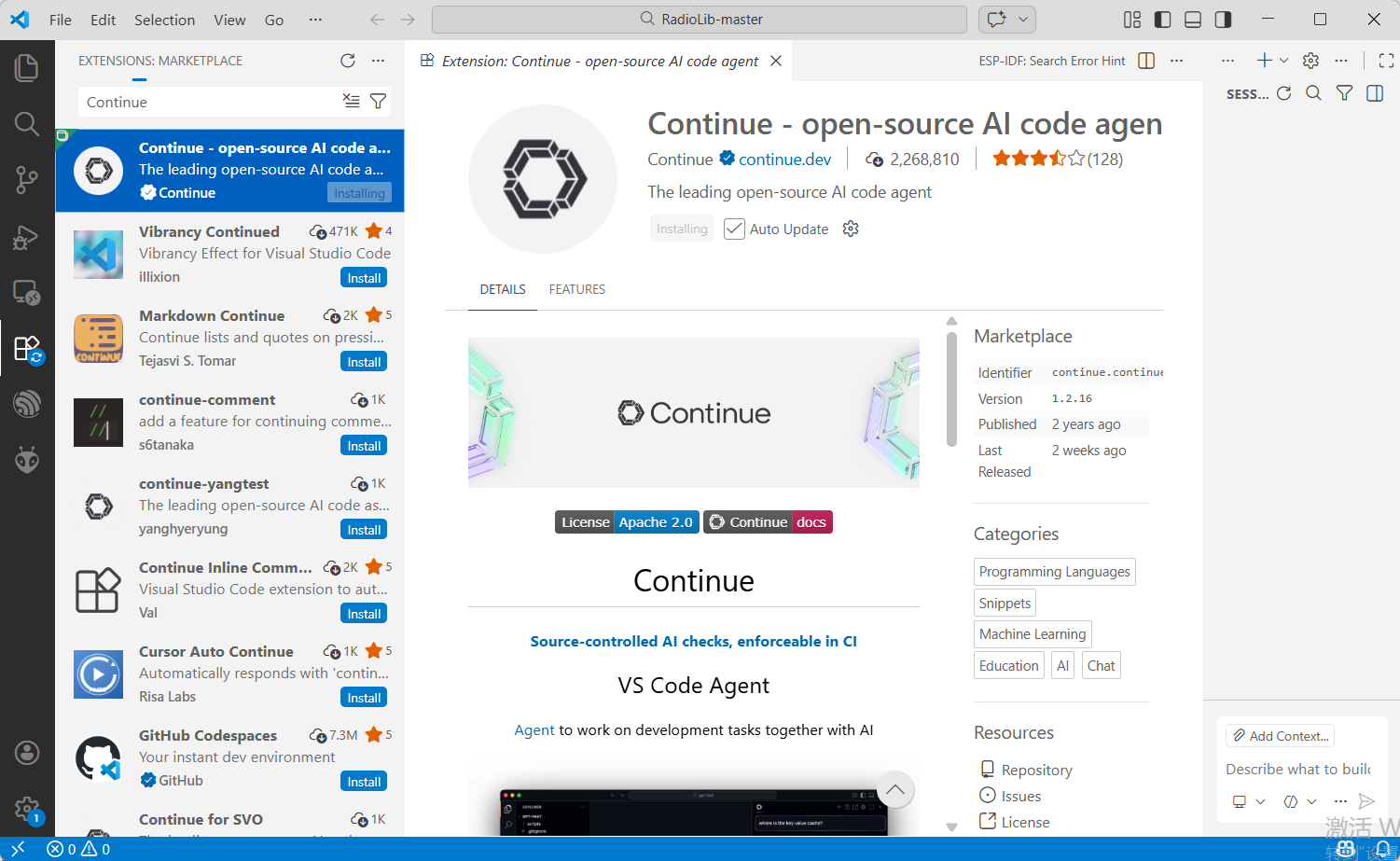Toggle the sessions side-by-side layout icon
The width and height of the screenshot is (1400, 861).
(1375, 93)
